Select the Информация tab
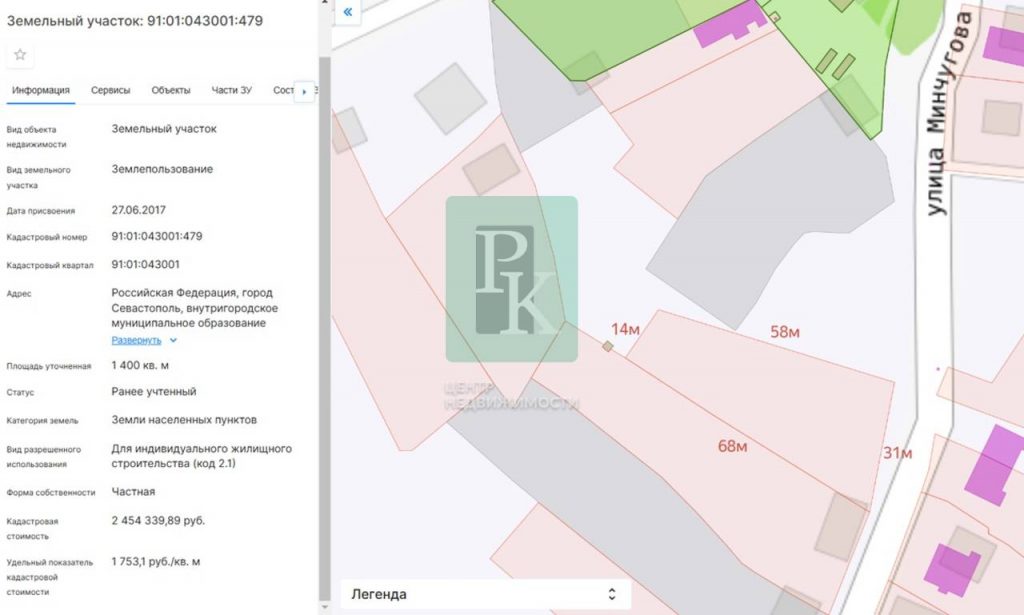Image resolution: width=1024 pixels, height=615 pixels. point(40,90)
